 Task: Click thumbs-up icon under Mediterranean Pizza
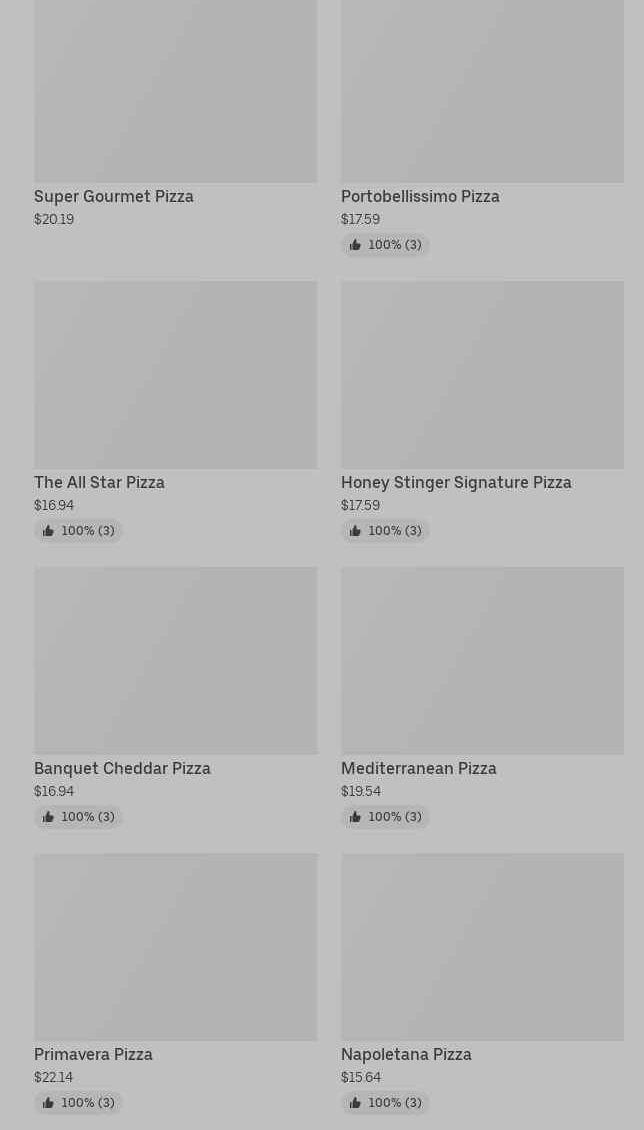click(x=355, y=817)
